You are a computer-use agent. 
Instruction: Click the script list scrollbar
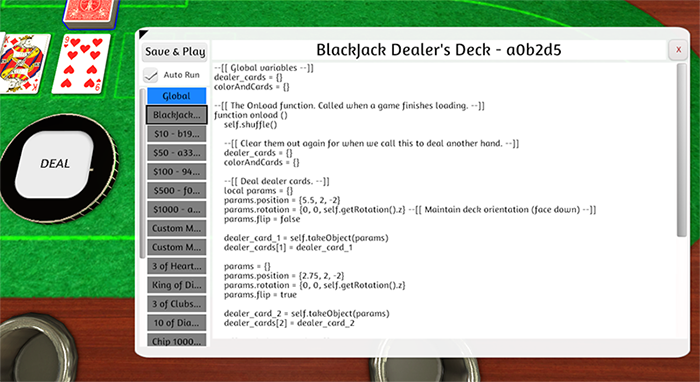(142, 173)
